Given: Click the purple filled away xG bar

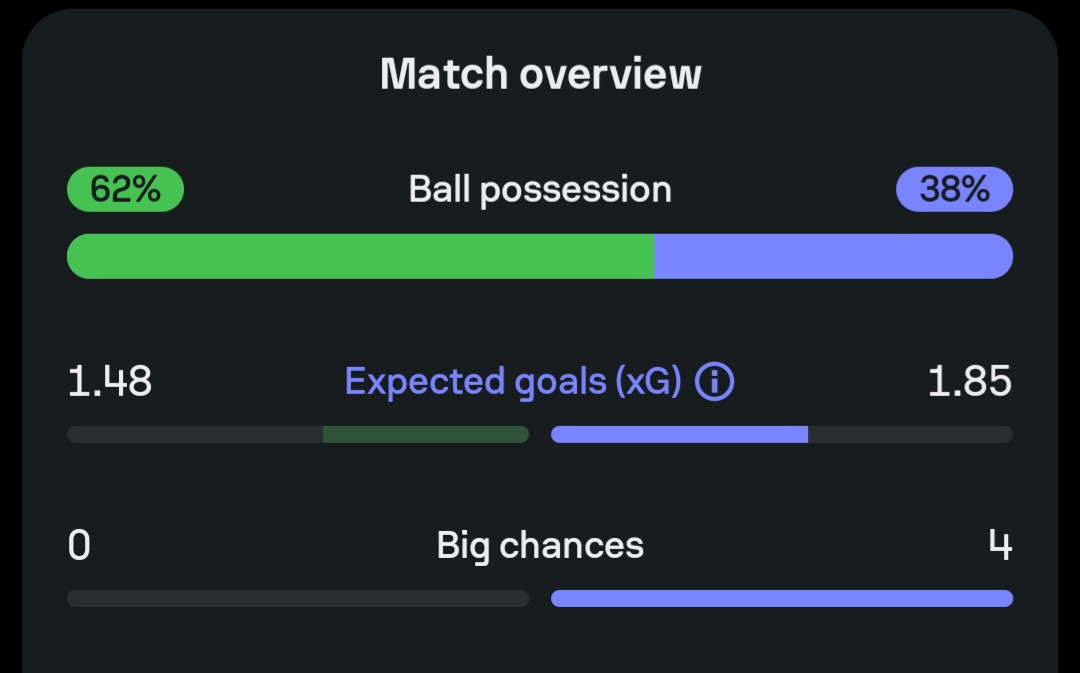Looking at the screenshot, I should [679, 434].
